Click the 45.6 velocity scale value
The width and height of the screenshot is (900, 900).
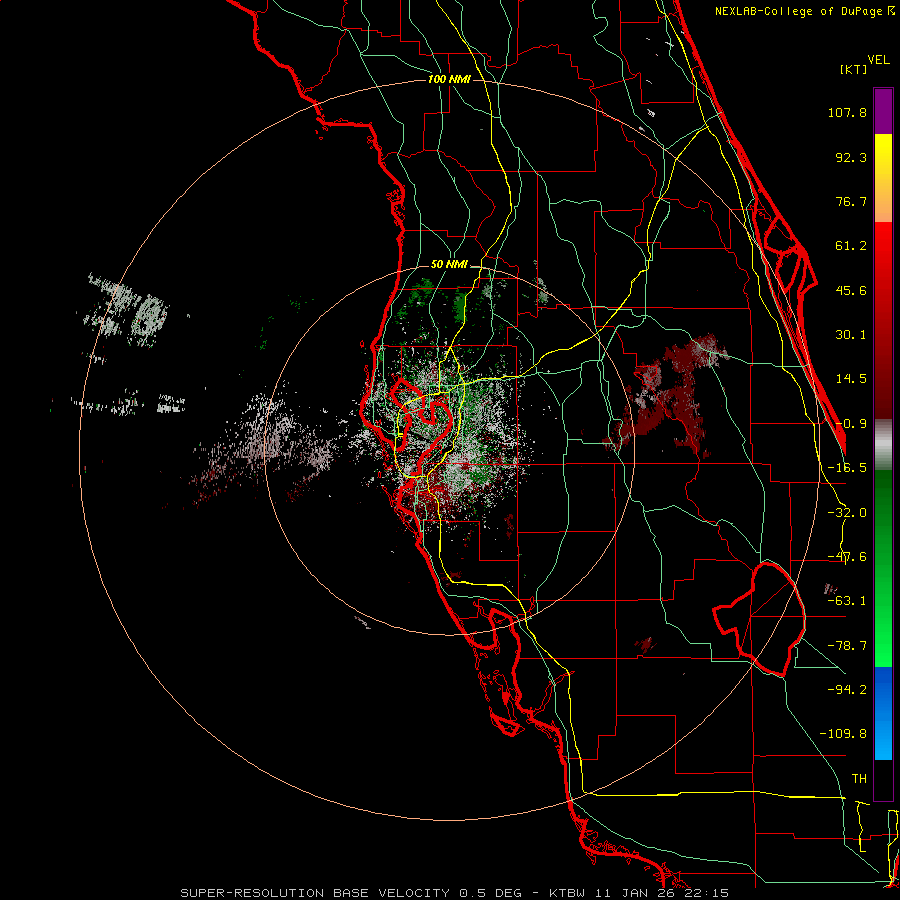851,290
